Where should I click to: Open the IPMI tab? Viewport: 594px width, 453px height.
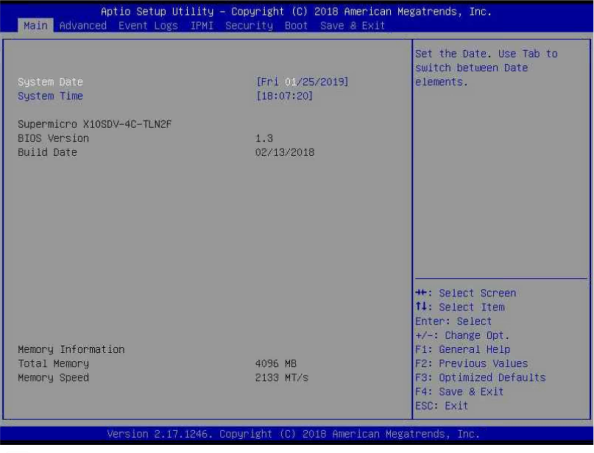(202, 26)
